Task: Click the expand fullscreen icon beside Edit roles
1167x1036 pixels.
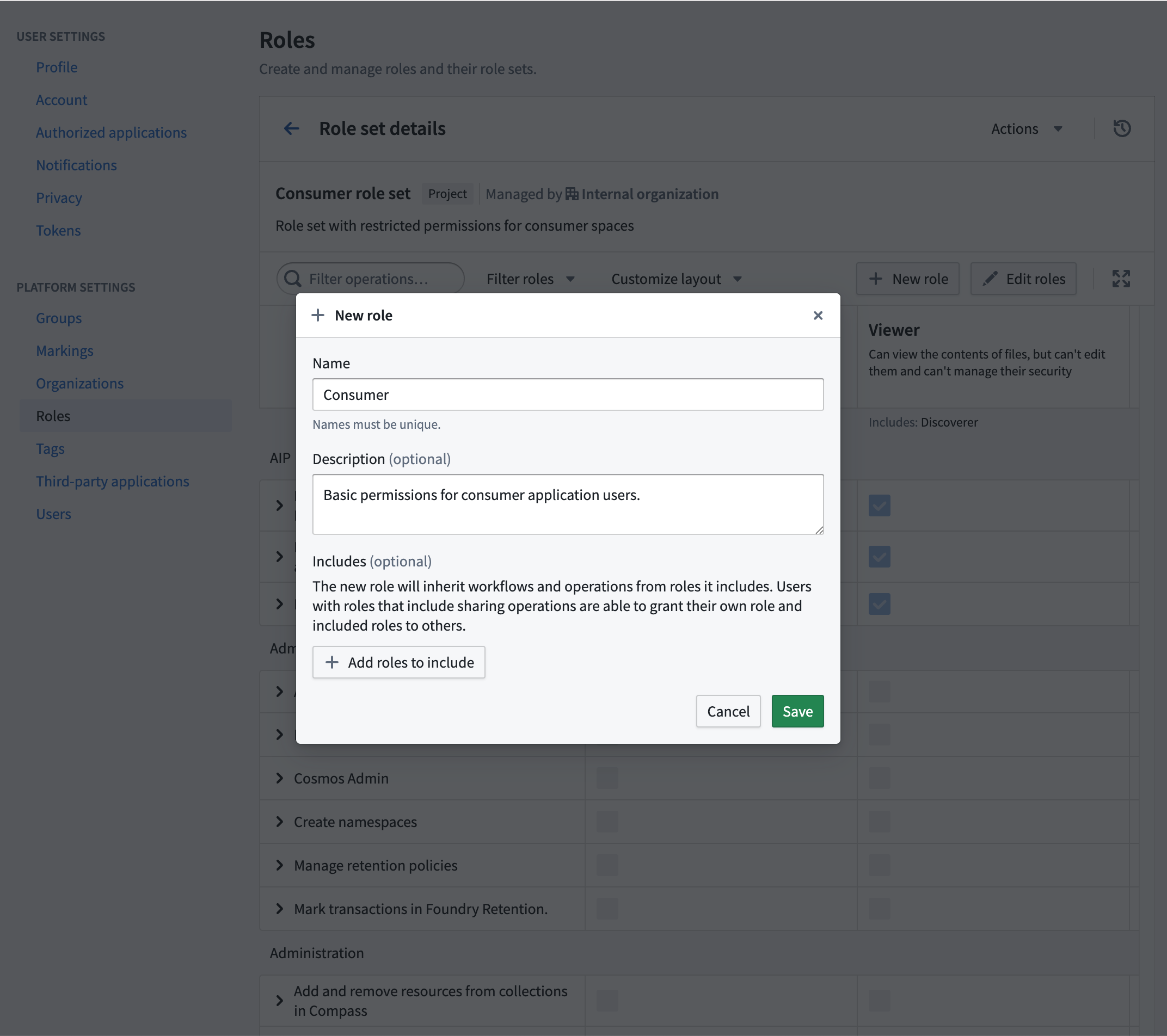Action: [x=1121, y=279]
